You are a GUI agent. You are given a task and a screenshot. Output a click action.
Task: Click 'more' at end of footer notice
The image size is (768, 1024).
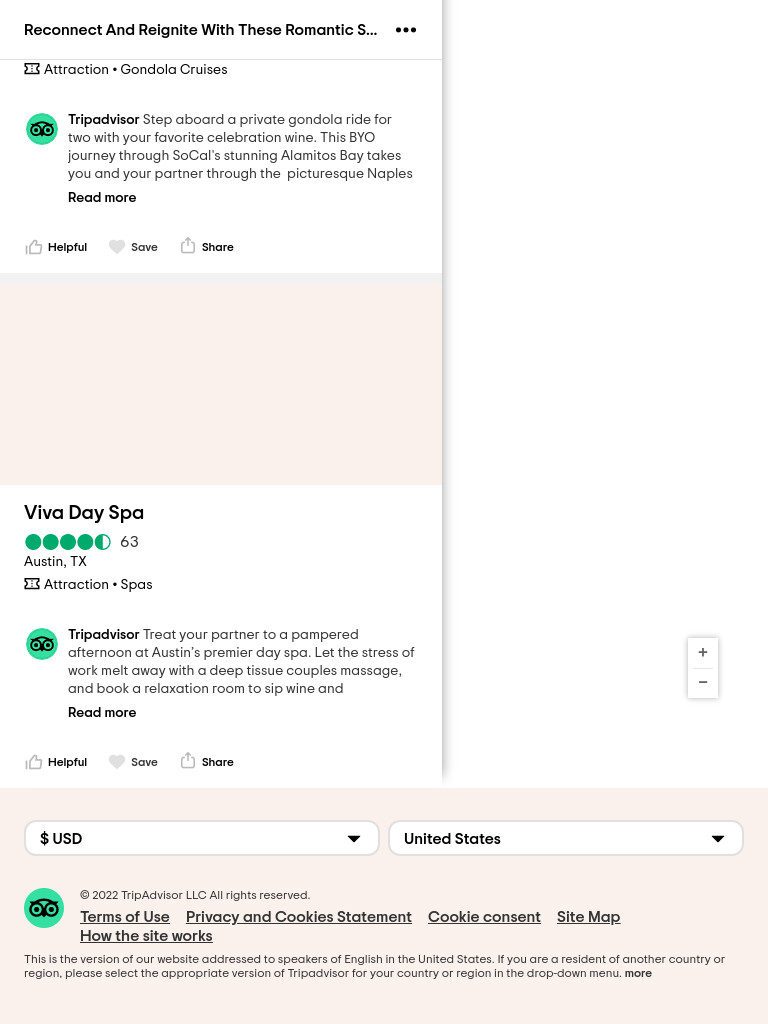(x=638, y=973)
